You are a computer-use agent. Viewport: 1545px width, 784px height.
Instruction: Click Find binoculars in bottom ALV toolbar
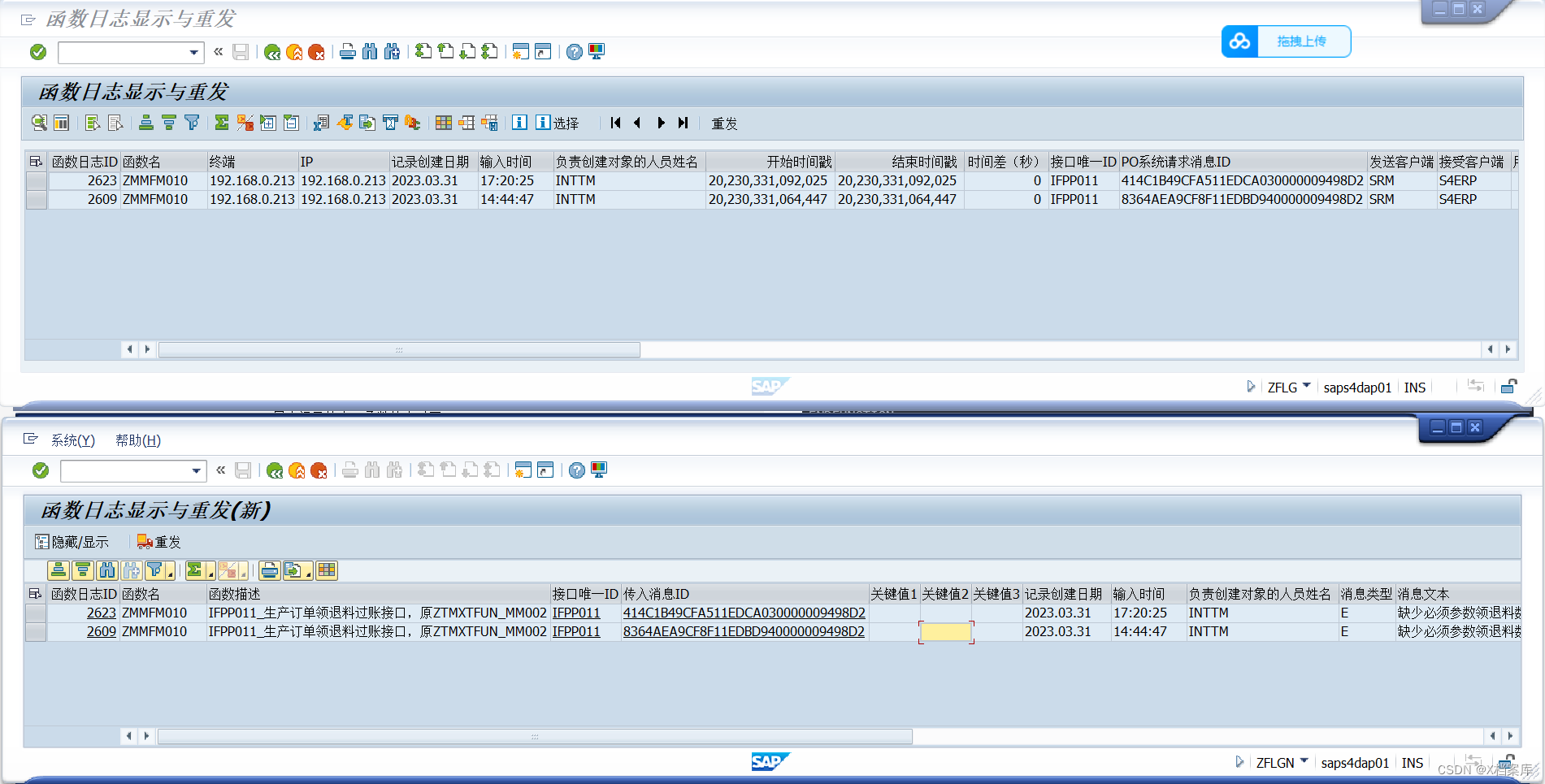coord(107,570)
